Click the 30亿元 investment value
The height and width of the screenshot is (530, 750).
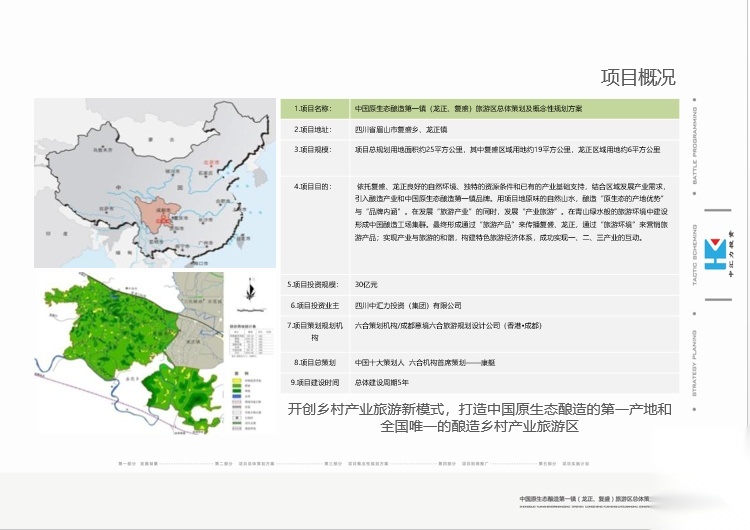pyautogui.click(x=366, y=285)
